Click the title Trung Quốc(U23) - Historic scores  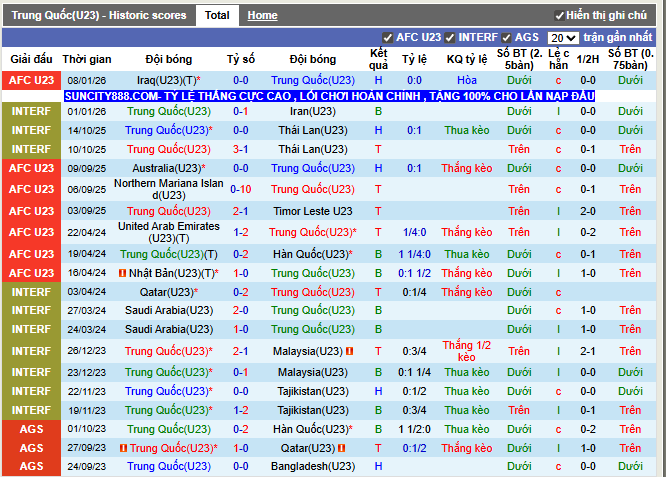pos(99,15)
